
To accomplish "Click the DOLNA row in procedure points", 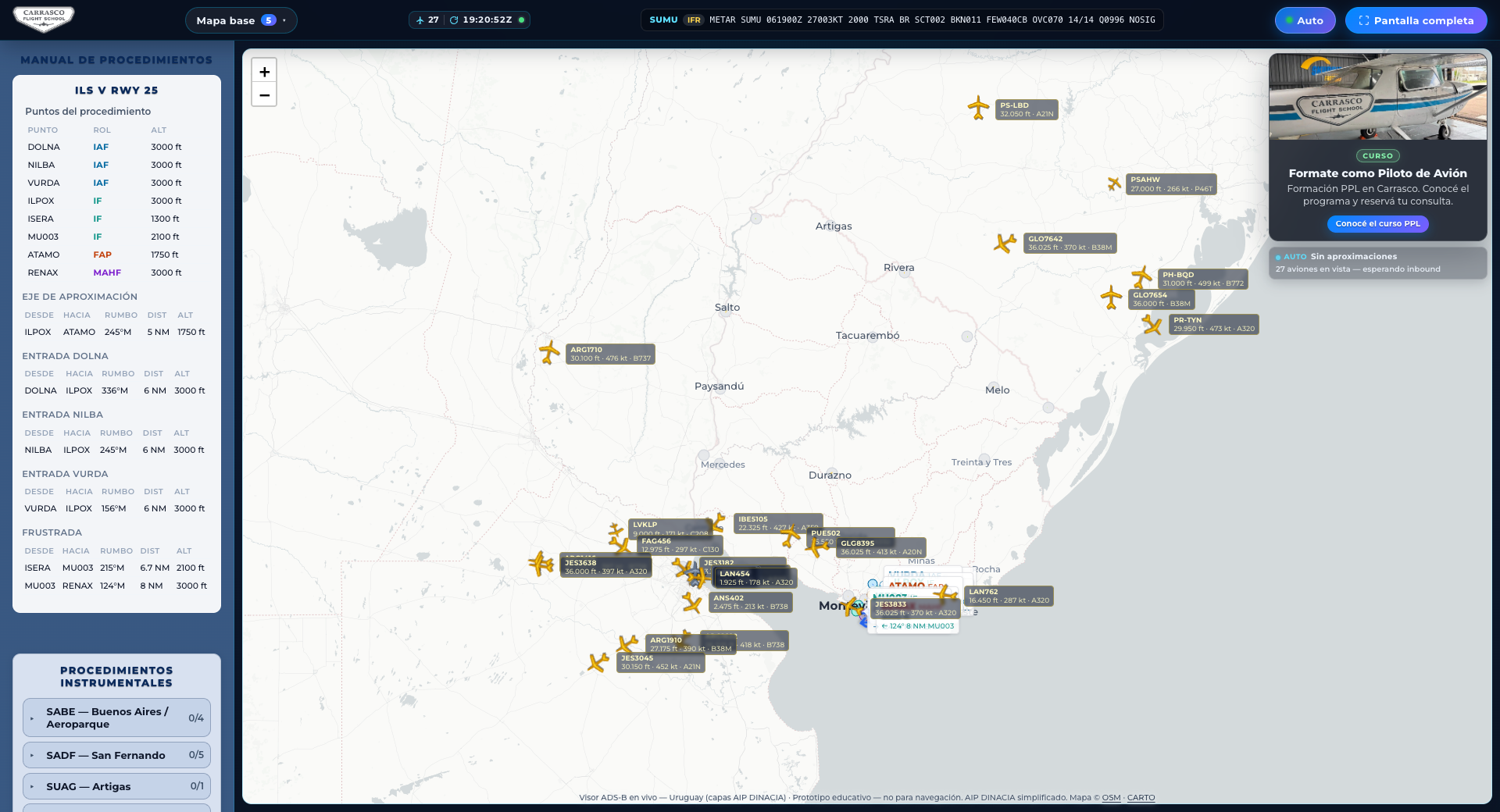I will pyautogui.click(x=116, y=147).
